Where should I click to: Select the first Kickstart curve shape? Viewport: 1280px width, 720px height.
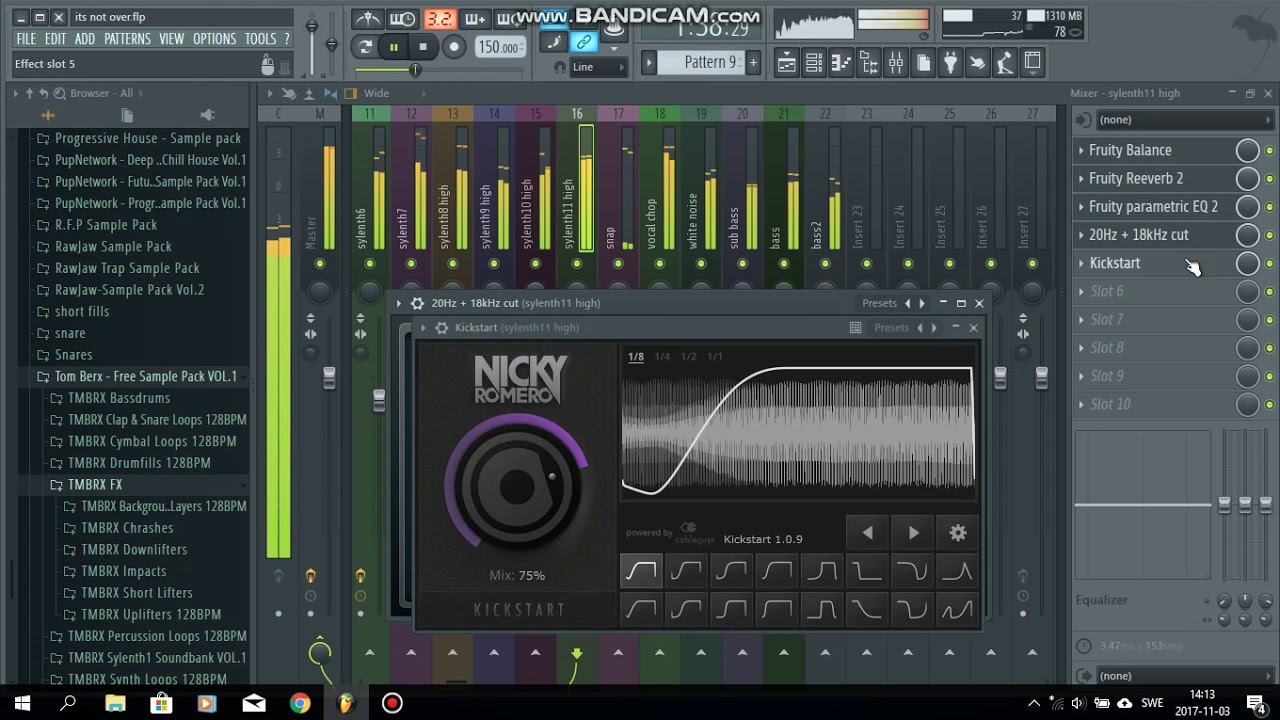pos(640,571)
